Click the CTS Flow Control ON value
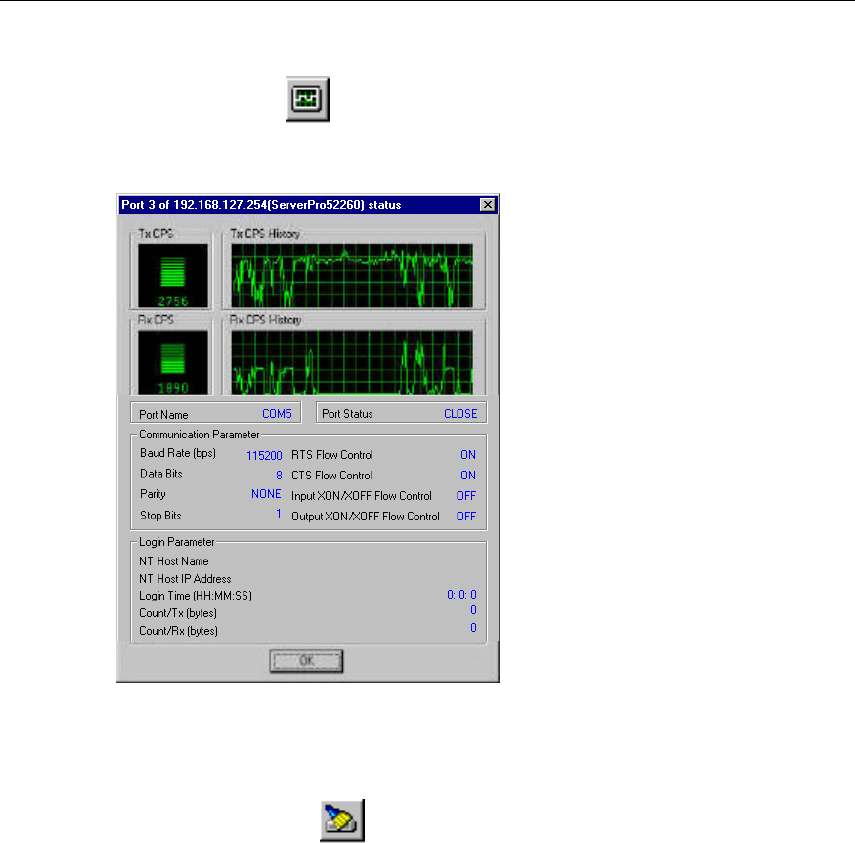Image resolution: width=855 pixels, height=843 pixels. (468, 475)
